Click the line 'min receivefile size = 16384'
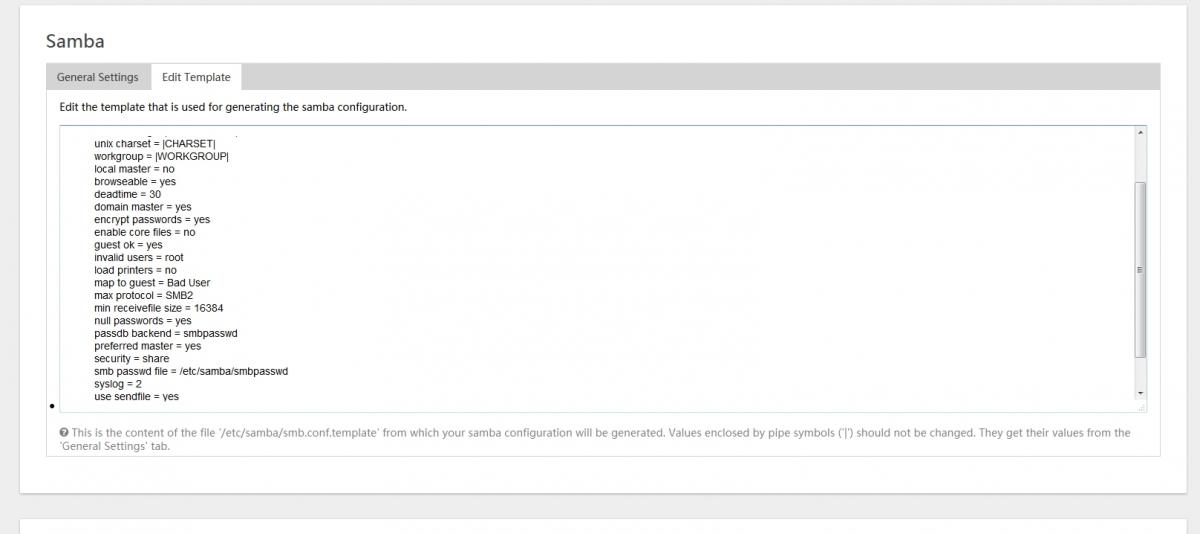This screenshot has height=534, width=1200. pyautogui.click(x=158, y=308)
